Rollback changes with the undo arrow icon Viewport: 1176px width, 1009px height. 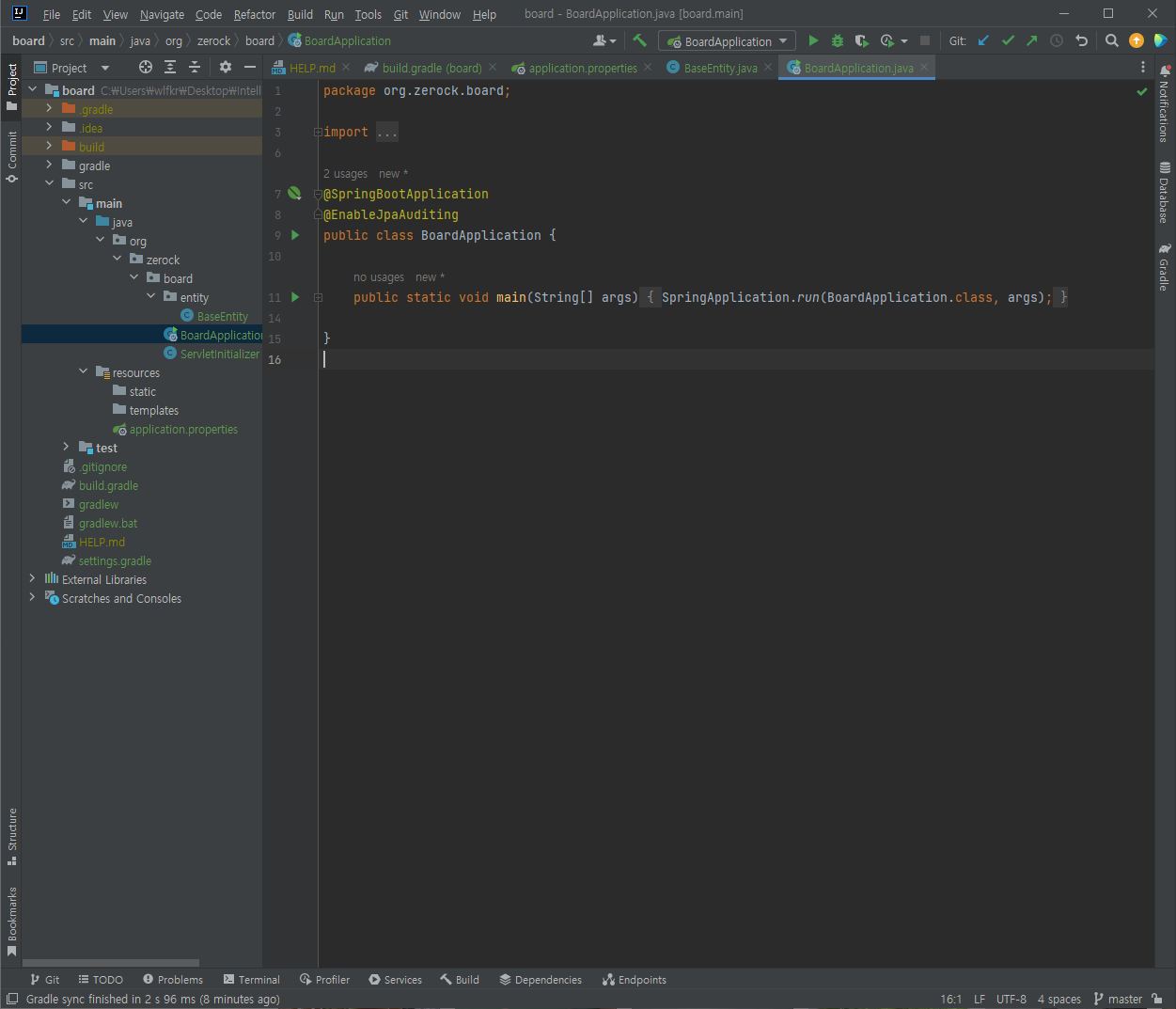point(1081,40)
